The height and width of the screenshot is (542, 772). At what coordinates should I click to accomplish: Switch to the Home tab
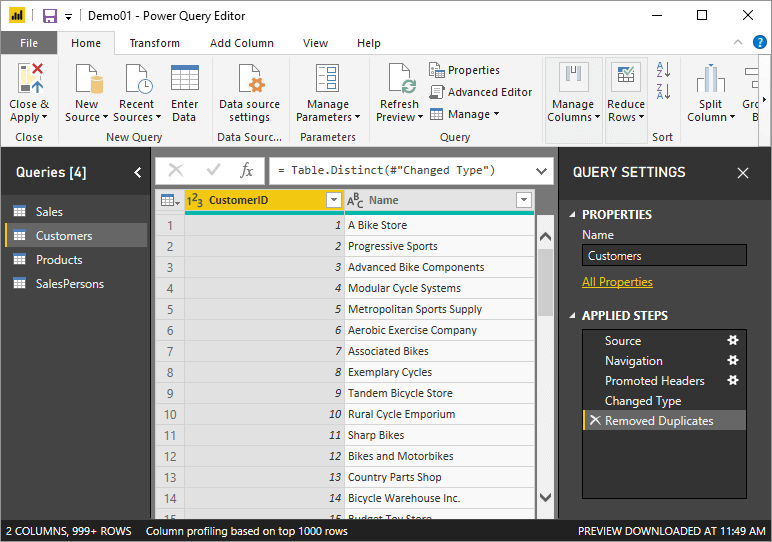tap(86, 43)
